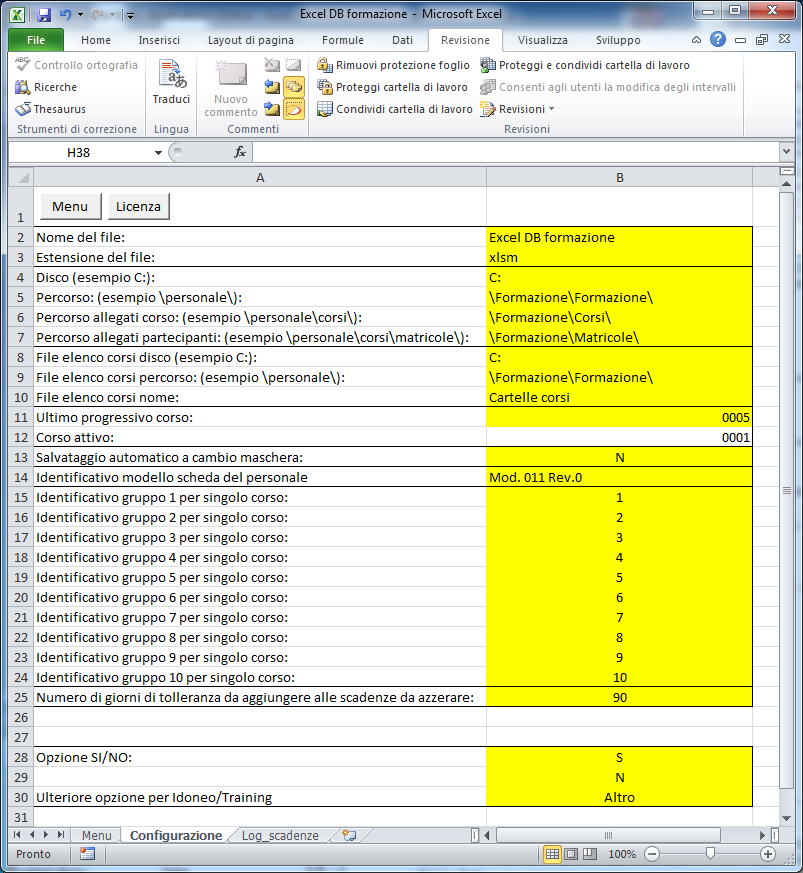Viewport: 803px width, 873px height.
Task: Click Proteggi cartella di lavoro
Action: [392, 87]
